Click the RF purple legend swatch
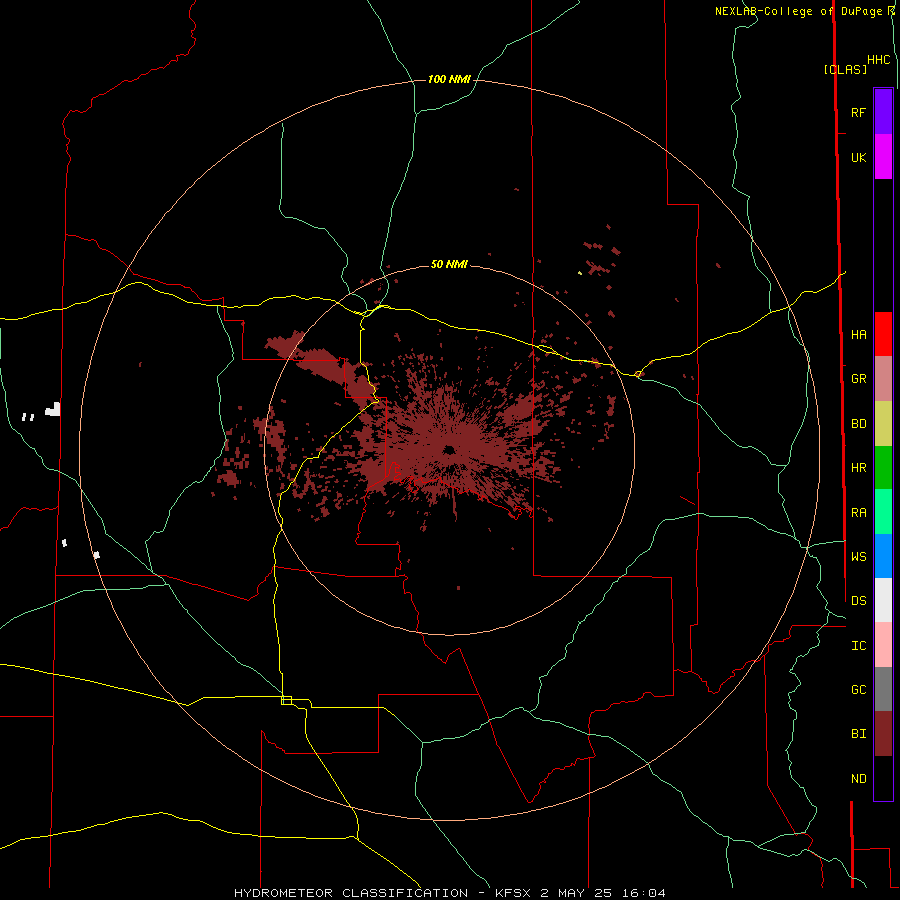Screen dimensions: 900x900 point(883,112)
